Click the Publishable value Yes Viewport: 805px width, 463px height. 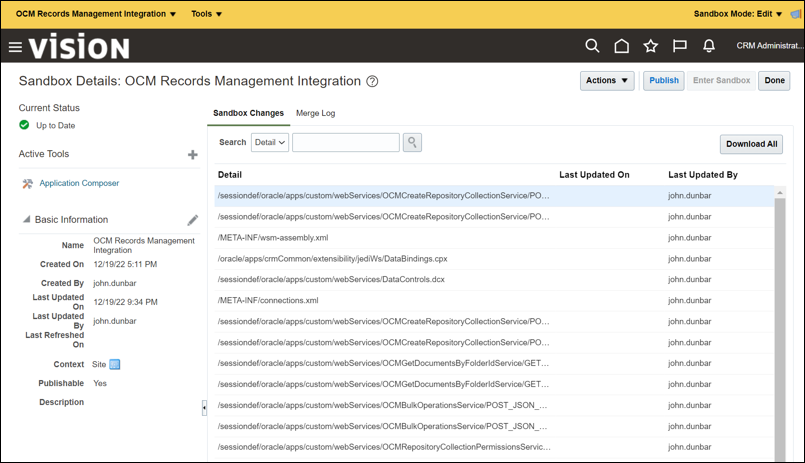pos(100,383)
